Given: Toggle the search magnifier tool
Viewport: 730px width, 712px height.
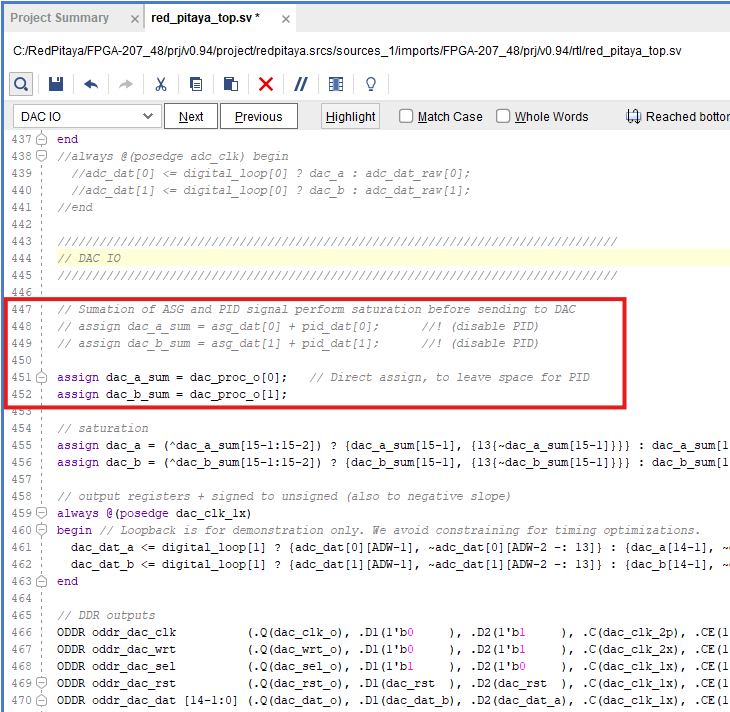Looking at the screenshot, I should click(21, 84).
